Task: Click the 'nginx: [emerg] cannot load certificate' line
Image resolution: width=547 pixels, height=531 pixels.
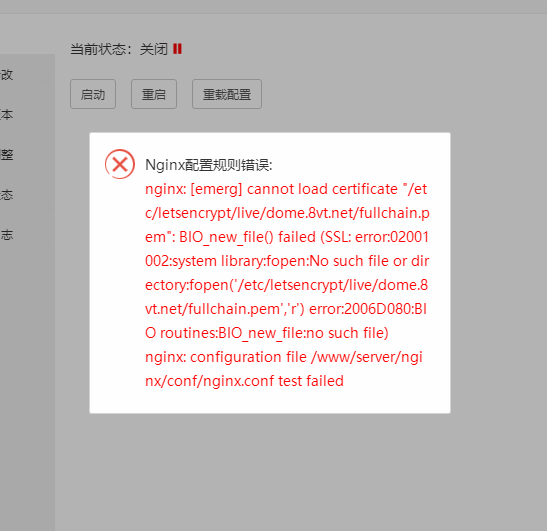Action: click(x=286, y=189)
